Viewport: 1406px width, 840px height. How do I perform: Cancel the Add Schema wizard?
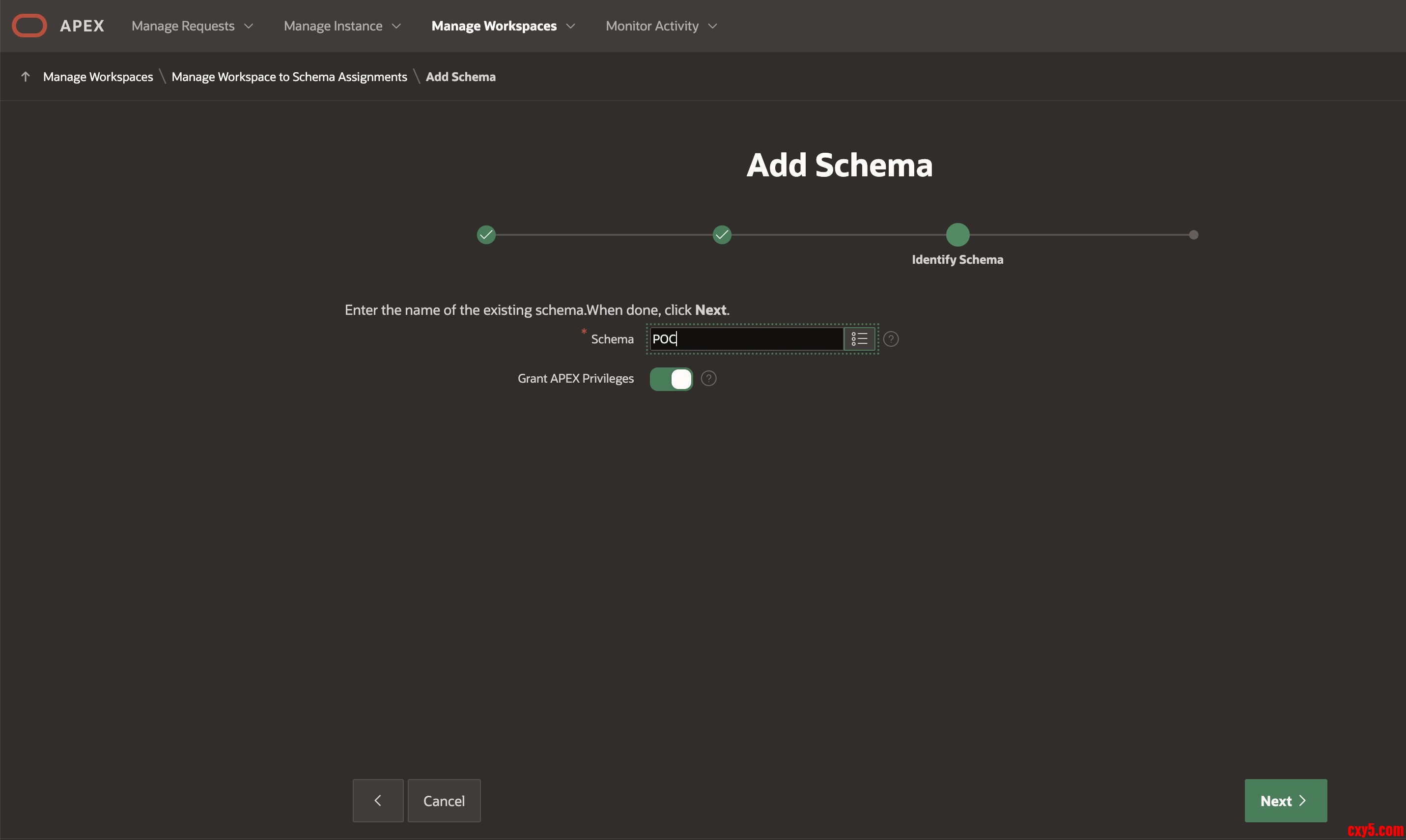[444, 800]
